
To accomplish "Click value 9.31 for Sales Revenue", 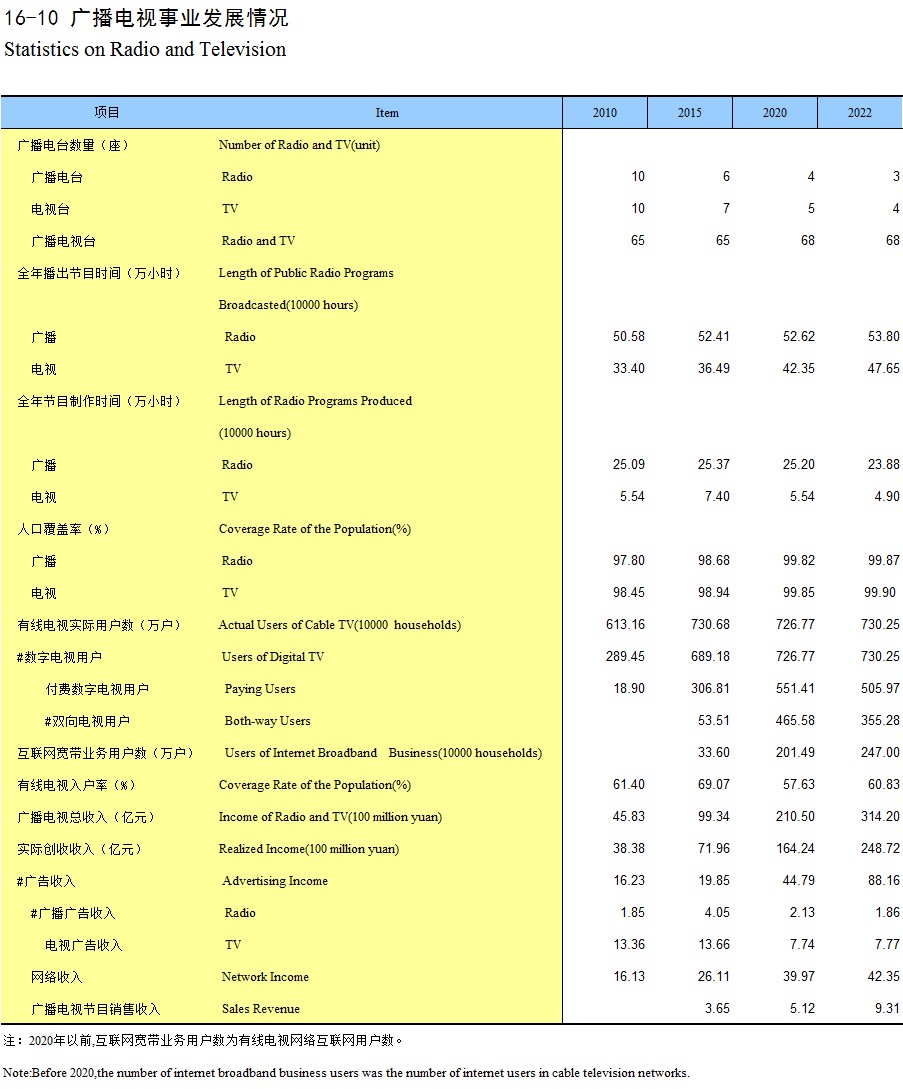I will [887, 1008].
